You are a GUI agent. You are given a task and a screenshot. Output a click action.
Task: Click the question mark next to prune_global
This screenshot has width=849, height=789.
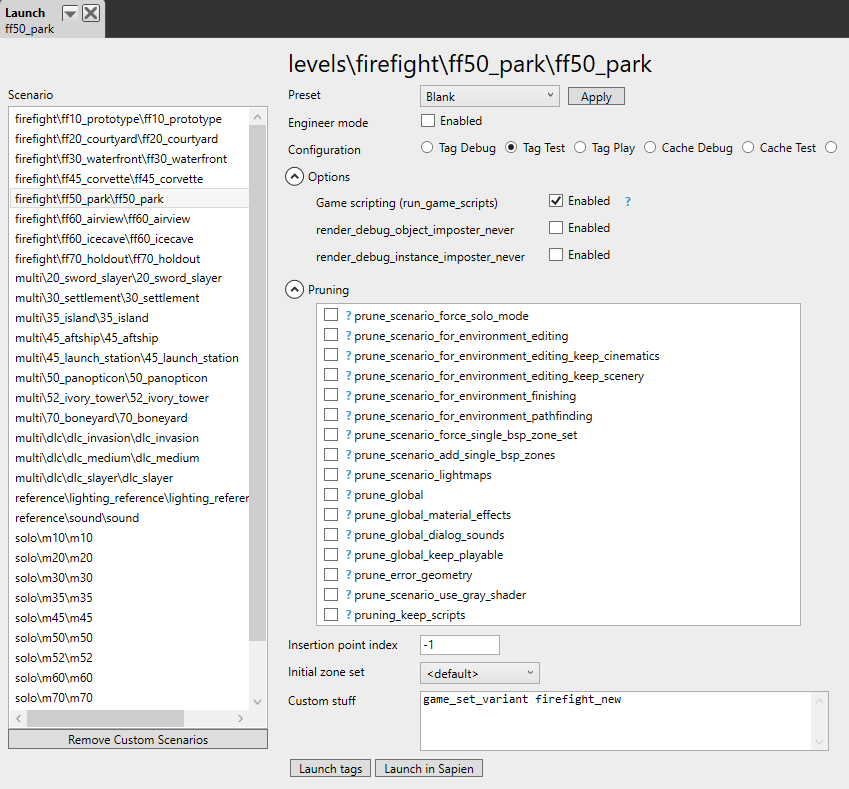pos(346,494)
